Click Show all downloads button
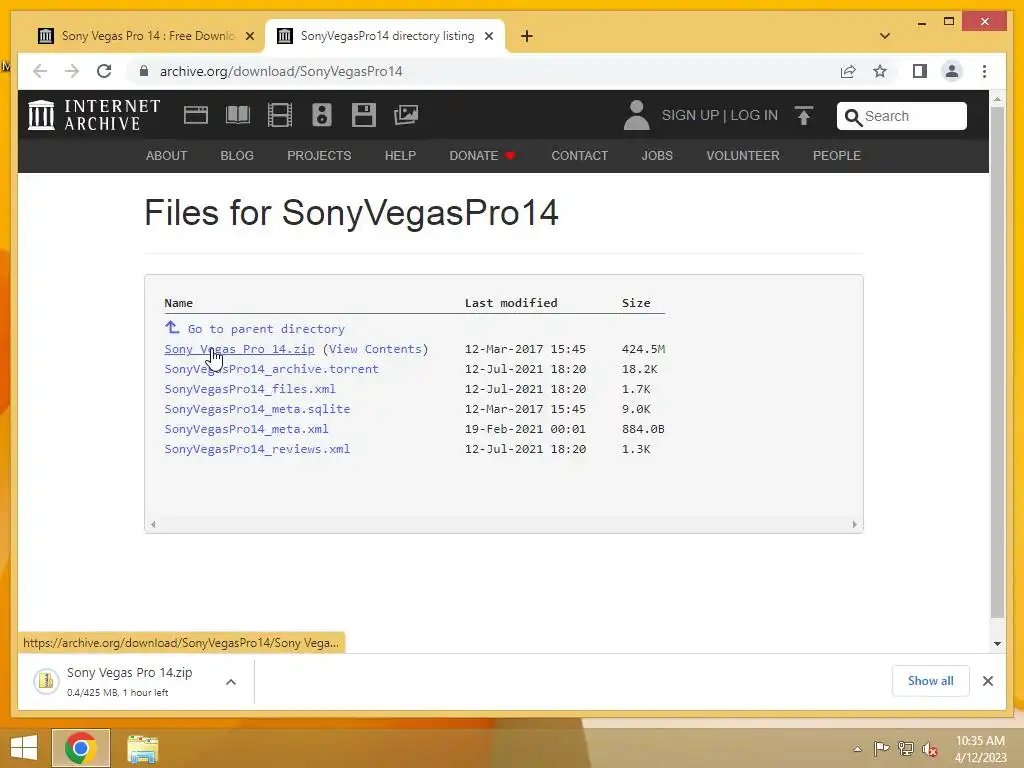The width and height of the screenshot is (1024, 768). tap(930, 681)
